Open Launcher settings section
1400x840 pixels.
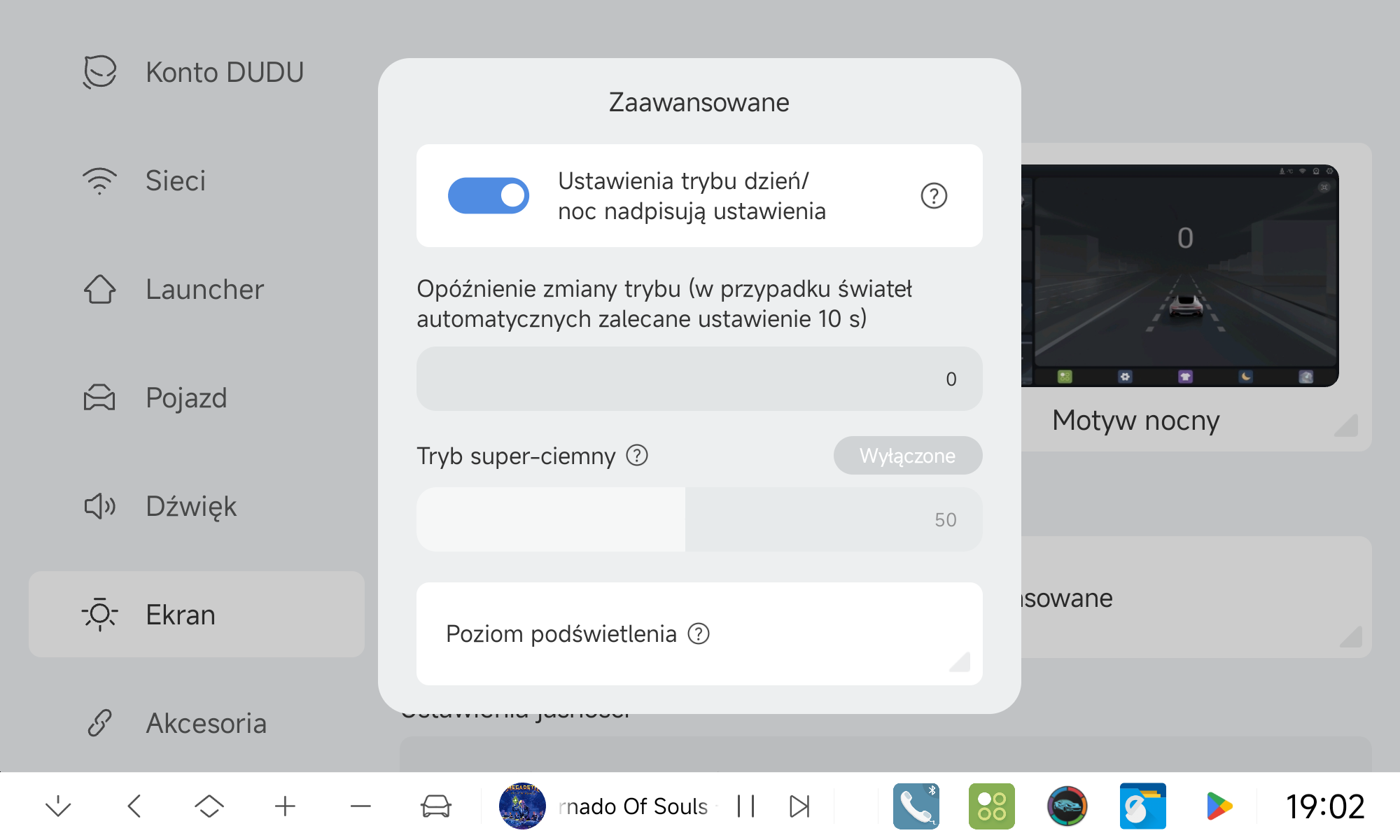point(196,289)
